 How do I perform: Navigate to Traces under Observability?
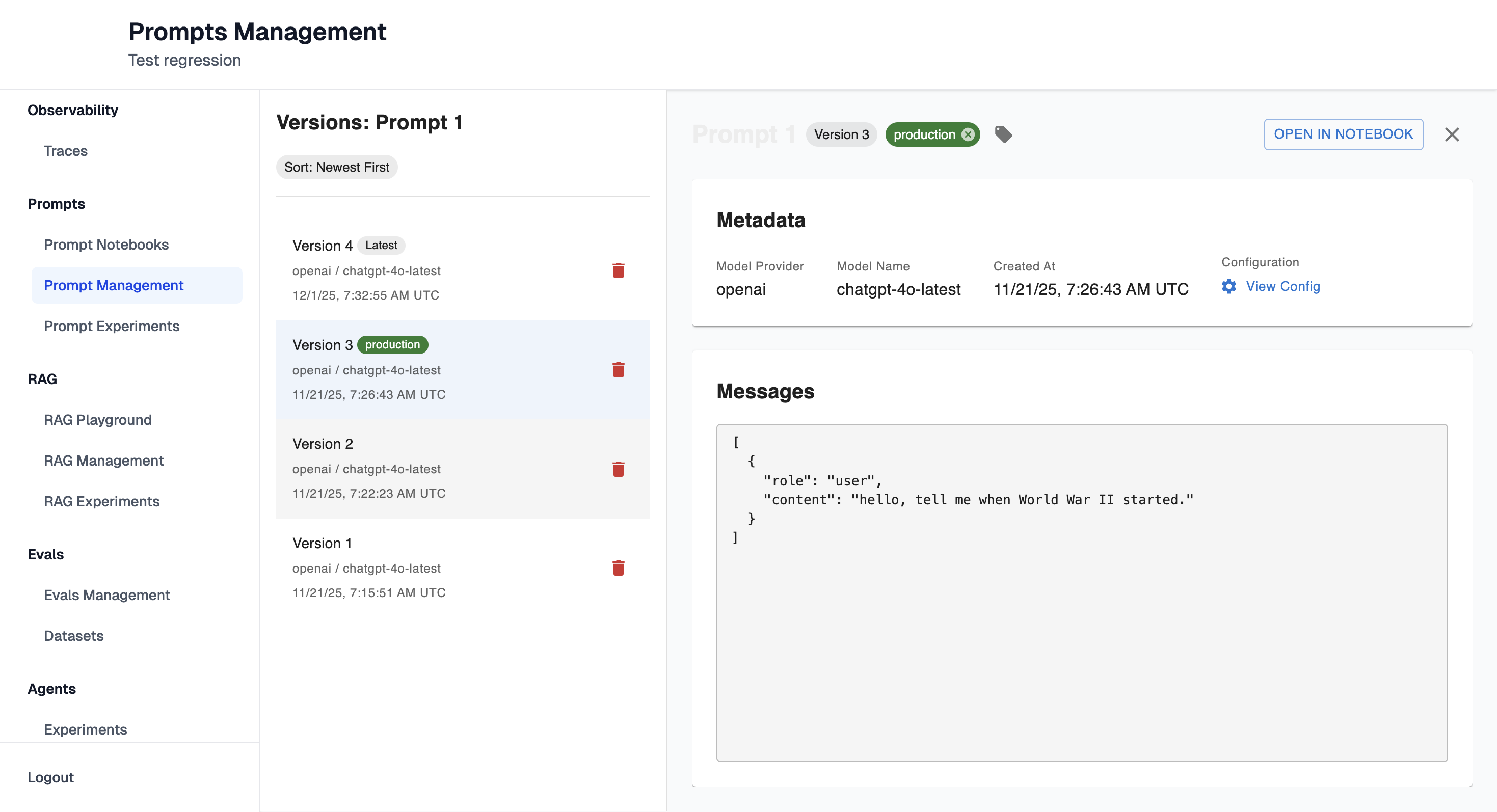point(66,151)
